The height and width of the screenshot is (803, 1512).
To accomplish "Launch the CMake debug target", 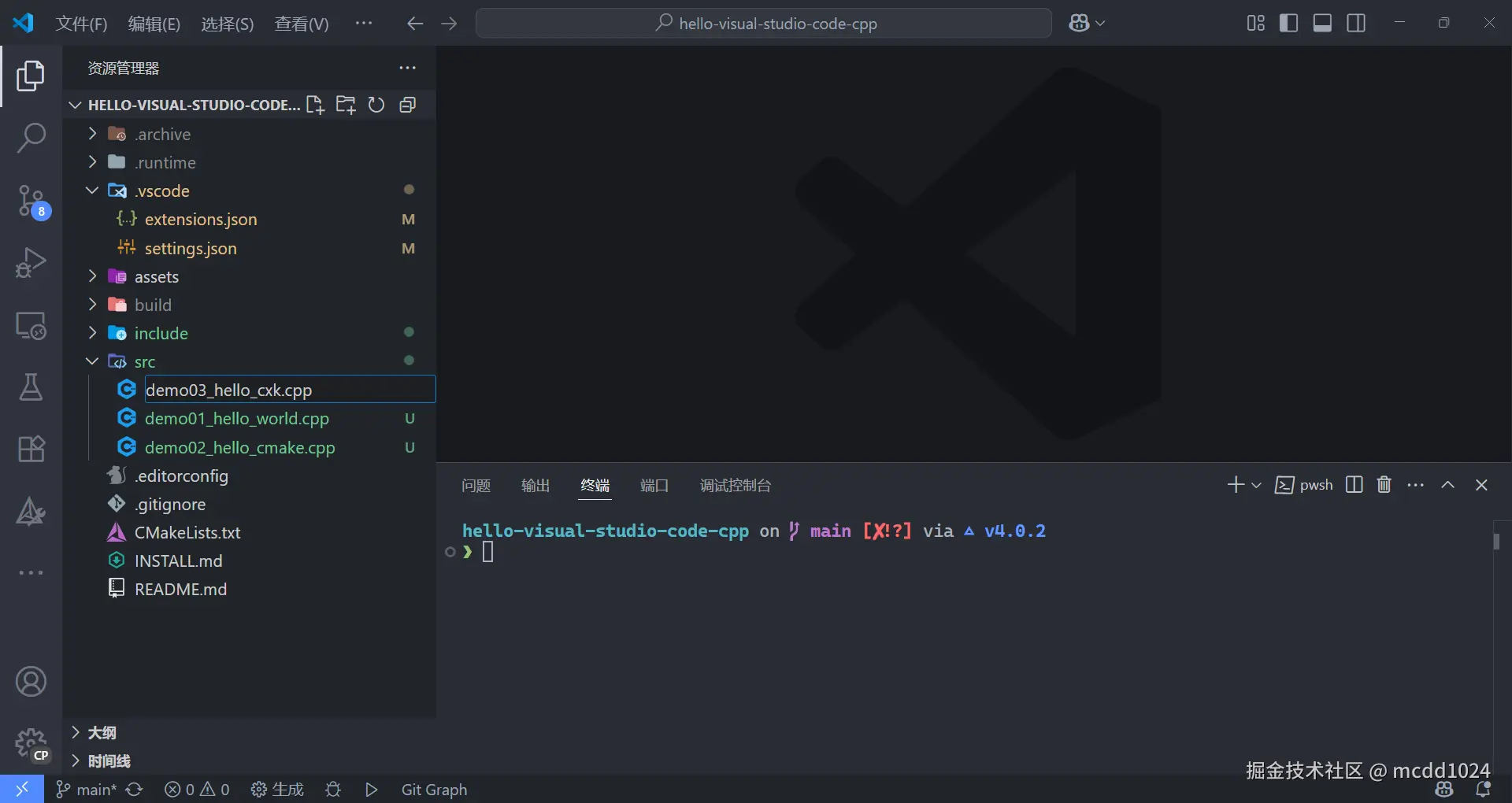I will coord(333,789).
